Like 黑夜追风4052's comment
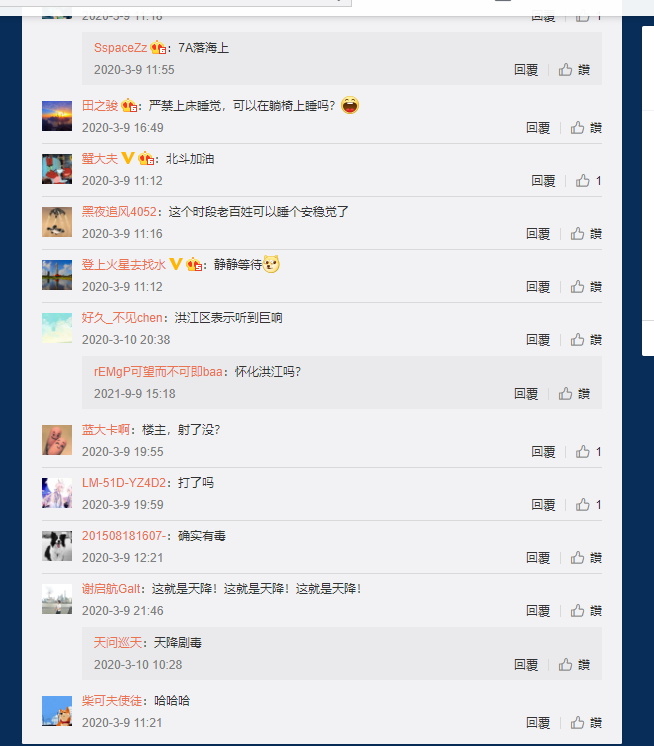 586,234
